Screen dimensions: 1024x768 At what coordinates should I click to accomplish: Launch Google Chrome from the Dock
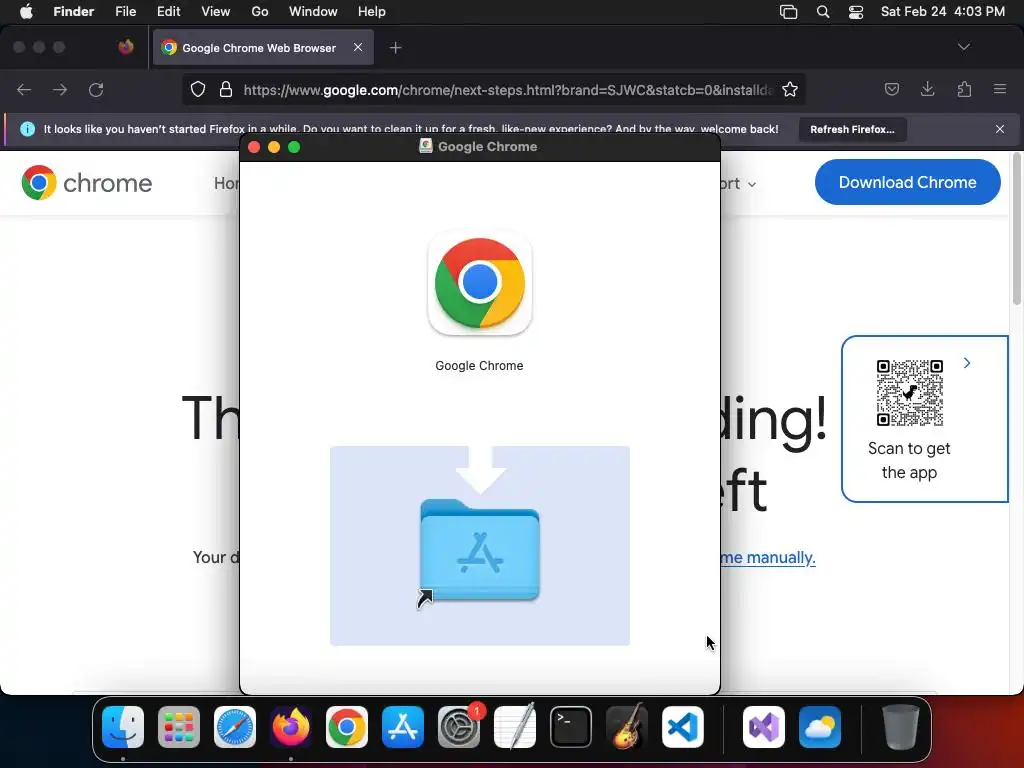click(347, 727)
